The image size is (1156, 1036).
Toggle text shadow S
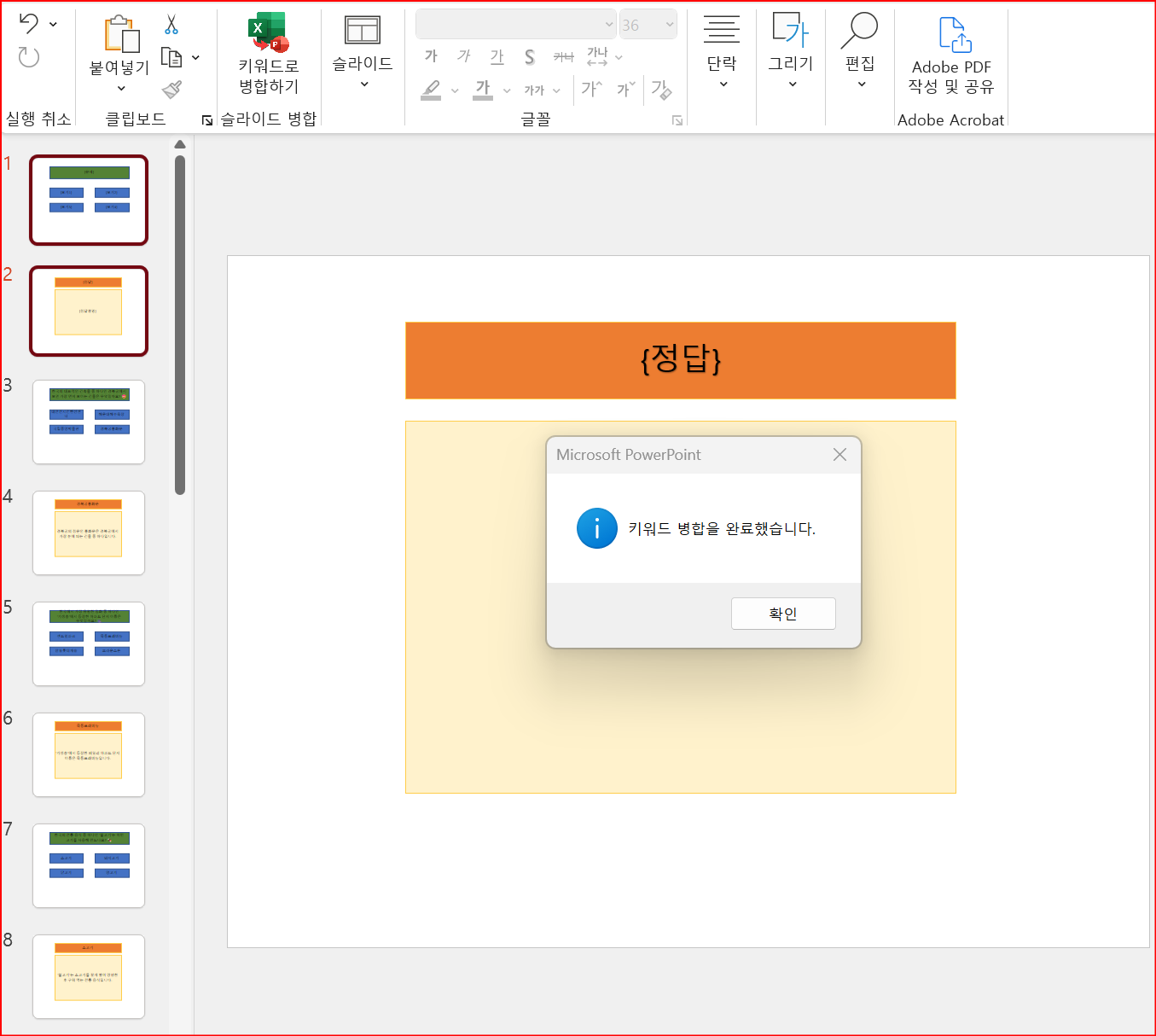coord(530,57)
